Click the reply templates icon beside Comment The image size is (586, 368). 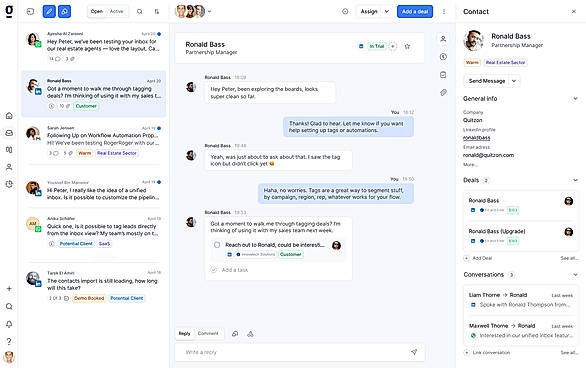(x=235, y=334)
